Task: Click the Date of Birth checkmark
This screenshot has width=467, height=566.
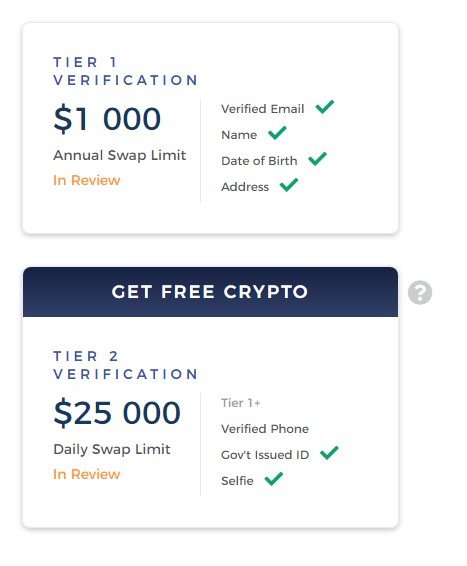Action: tap(318, 159)
